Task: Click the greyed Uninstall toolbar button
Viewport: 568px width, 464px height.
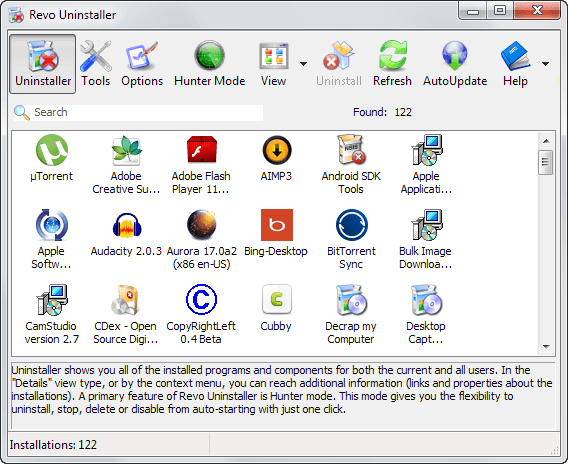Action: 339,64
